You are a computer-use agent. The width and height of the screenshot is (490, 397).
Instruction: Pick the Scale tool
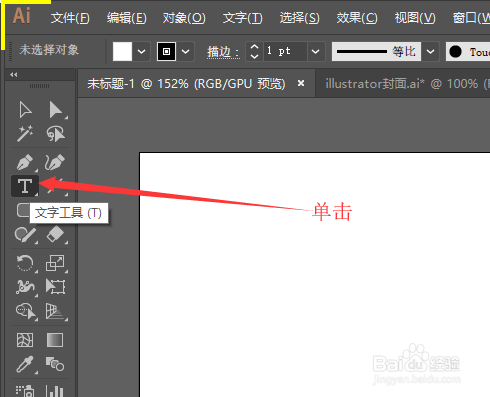point(55,263)
